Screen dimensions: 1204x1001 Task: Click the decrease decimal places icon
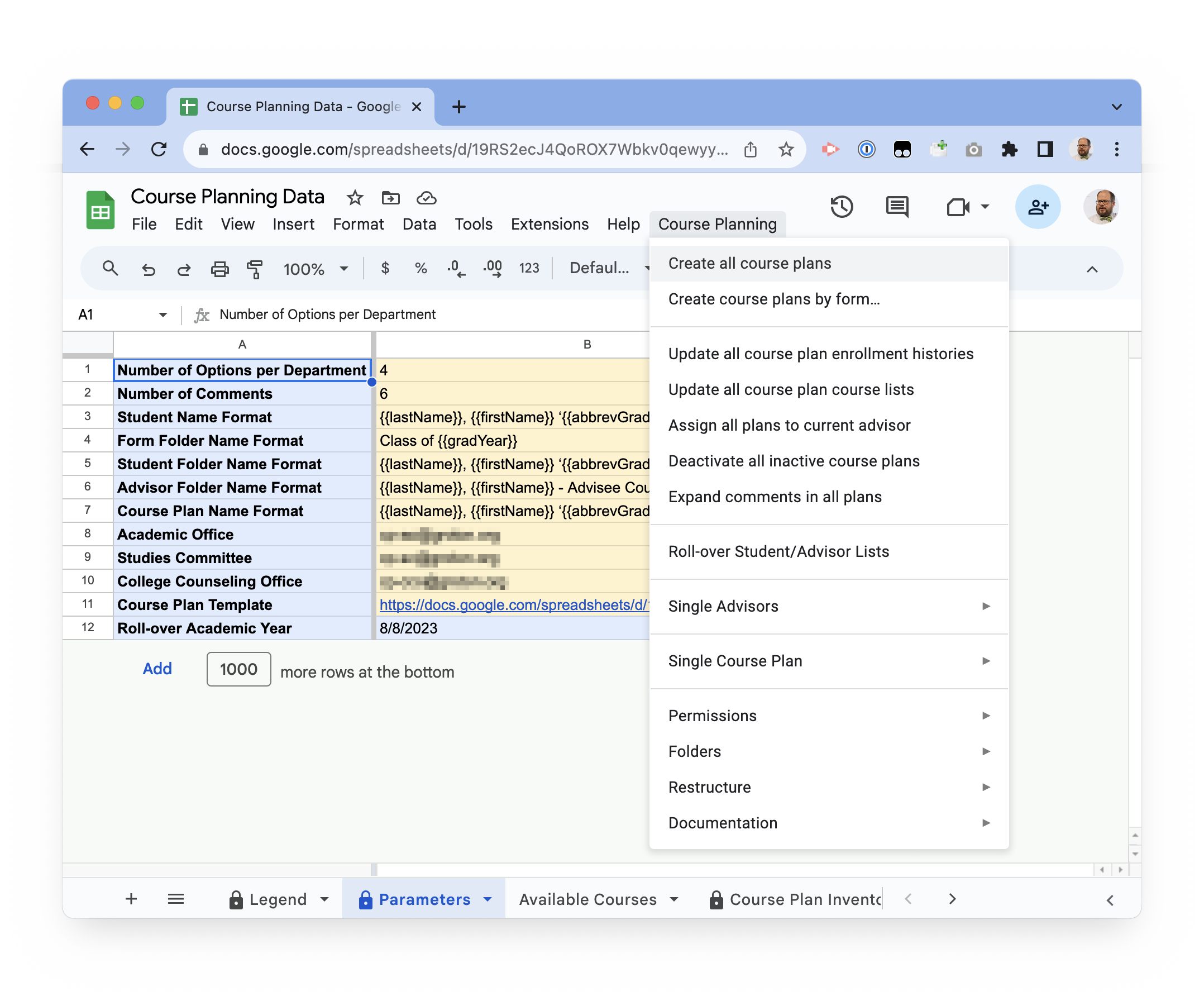[x=456, y=269]
